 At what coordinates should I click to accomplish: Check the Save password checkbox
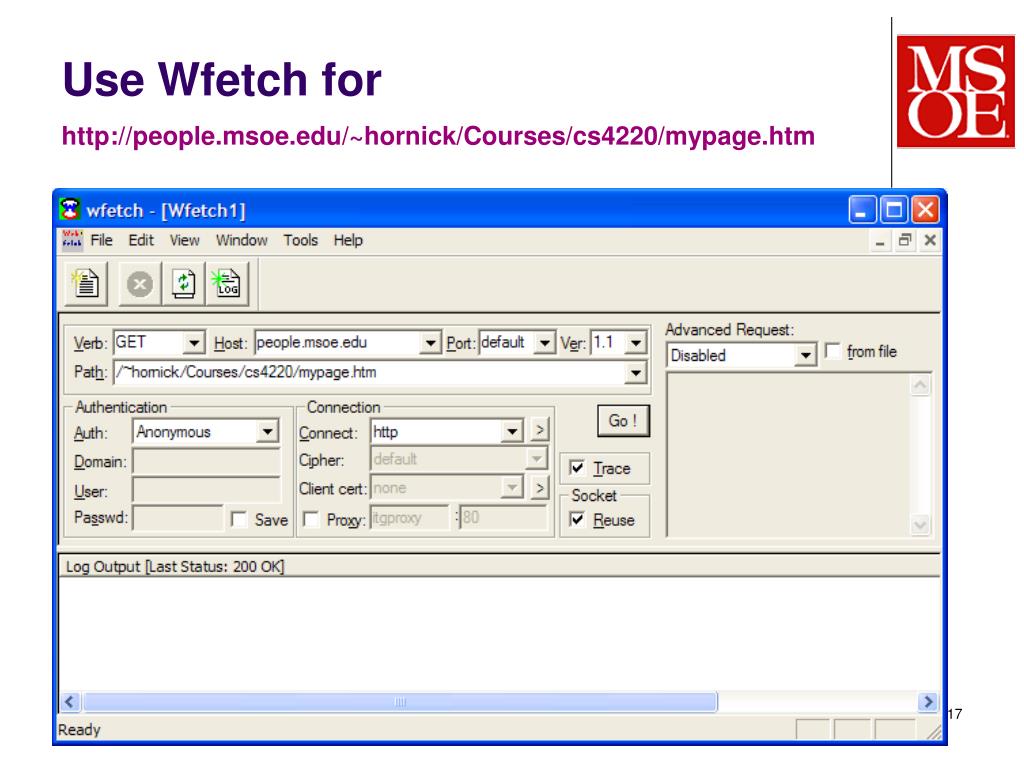click(239, 519)
